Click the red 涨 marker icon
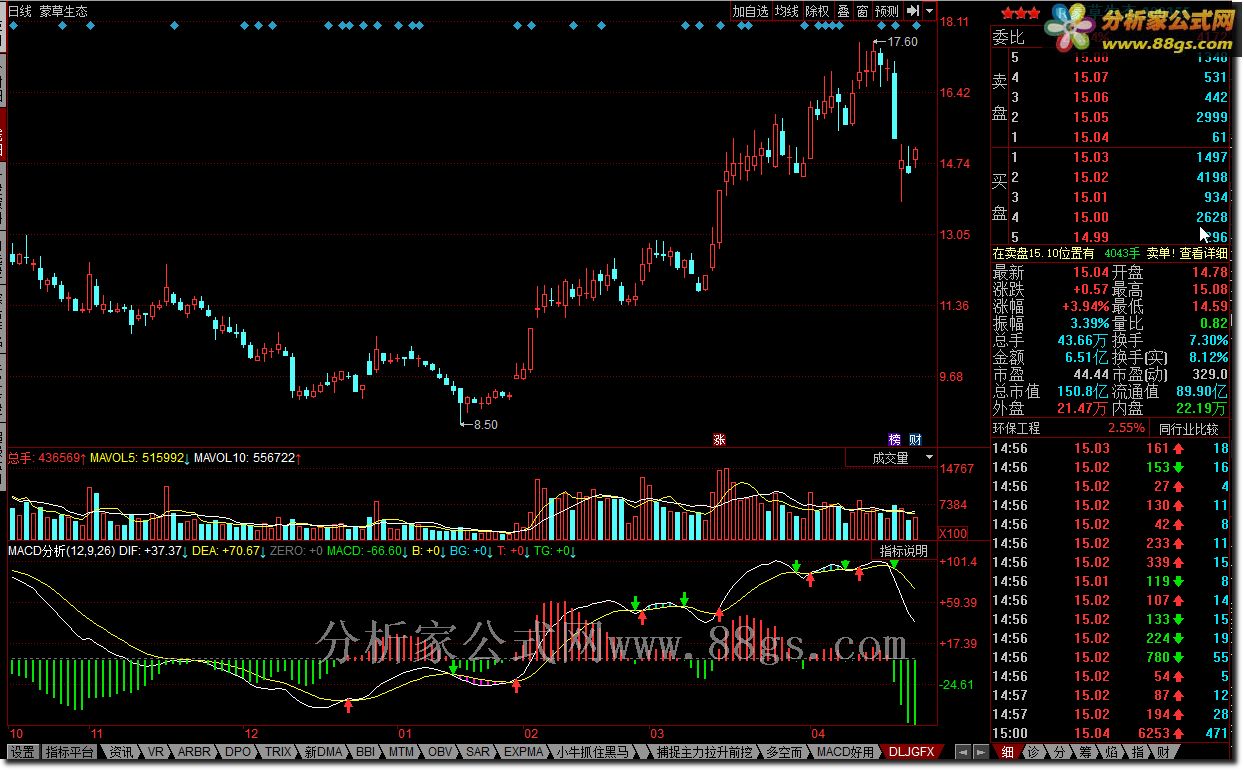Viewport: 1244px width, 770px height. 719,439
